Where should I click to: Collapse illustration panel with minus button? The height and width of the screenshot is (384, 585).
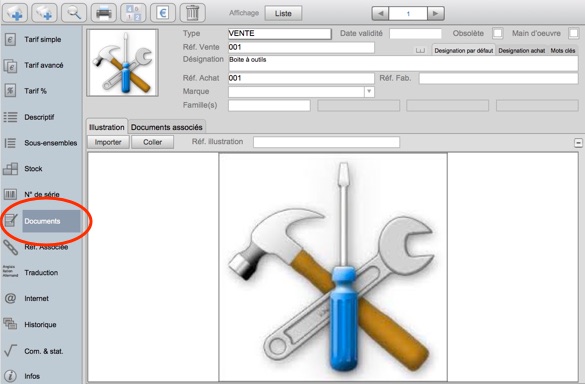[578, 143]
